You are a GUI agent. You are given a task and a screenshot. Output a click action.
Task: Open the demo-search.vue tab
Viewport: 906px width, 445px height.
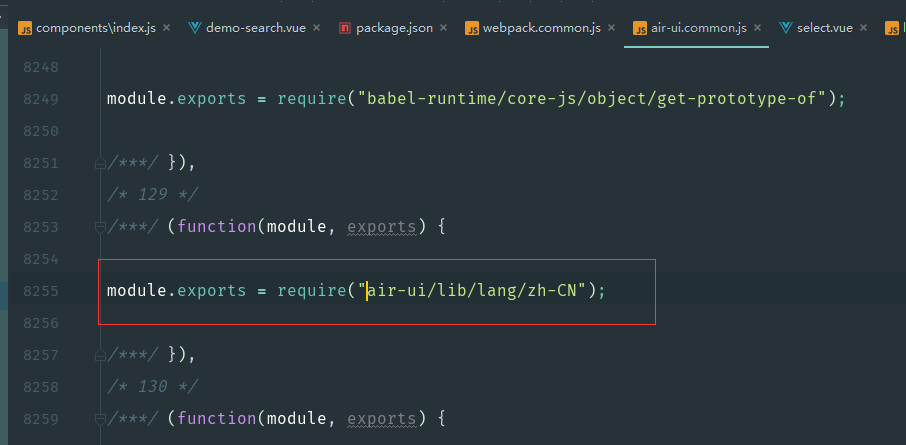pos(255,28)
